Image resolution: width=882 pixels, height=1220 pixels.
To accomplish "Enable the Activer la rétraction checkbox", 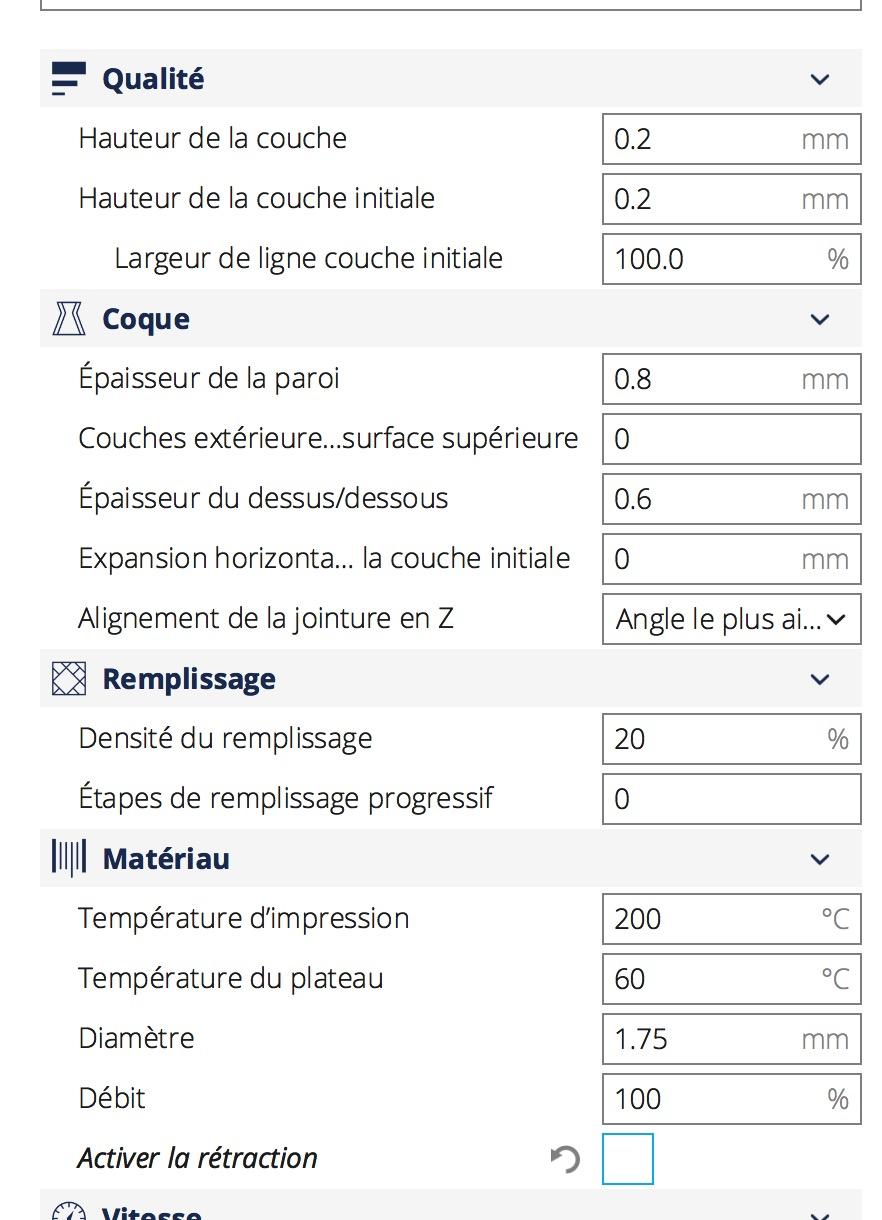I will [x=628, y=1159].
